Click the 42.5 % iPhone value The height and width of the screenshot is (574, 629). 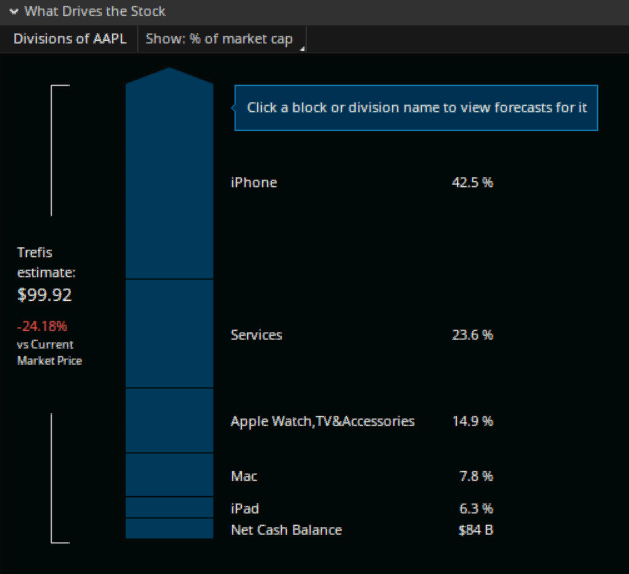pyautogui.click(x=473, y=183)
